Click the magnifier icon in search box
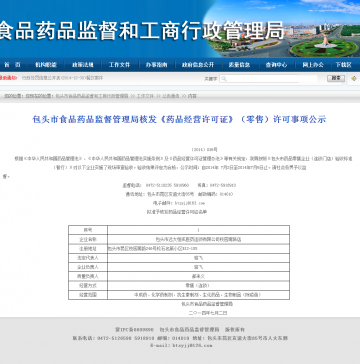 [x=224, y=79]
